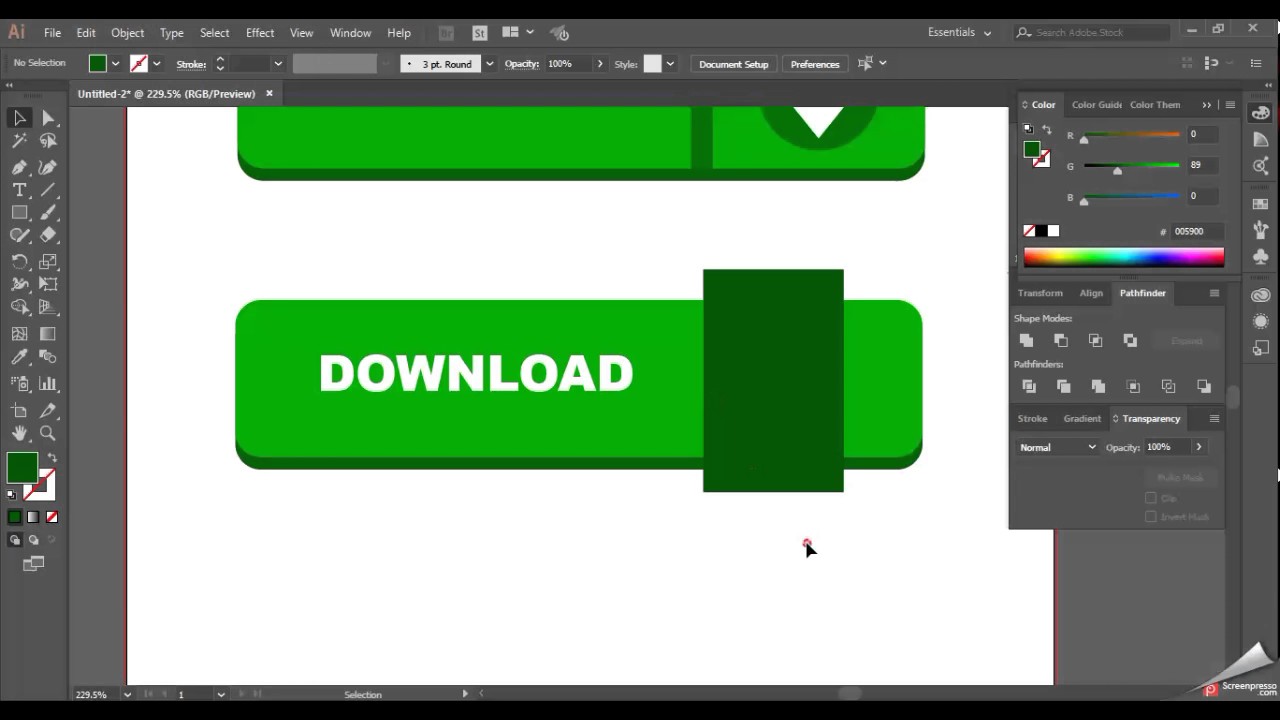
Task: Select the Rectangle tool
Action: coord(19,213)
